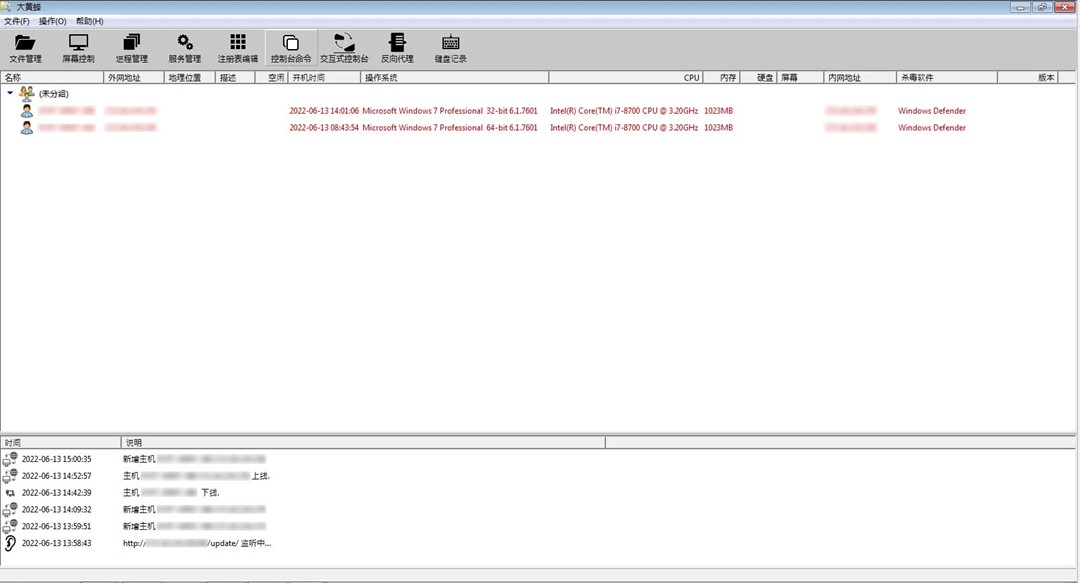Open the 反向代理 toolbar icon

pos(397,47)
